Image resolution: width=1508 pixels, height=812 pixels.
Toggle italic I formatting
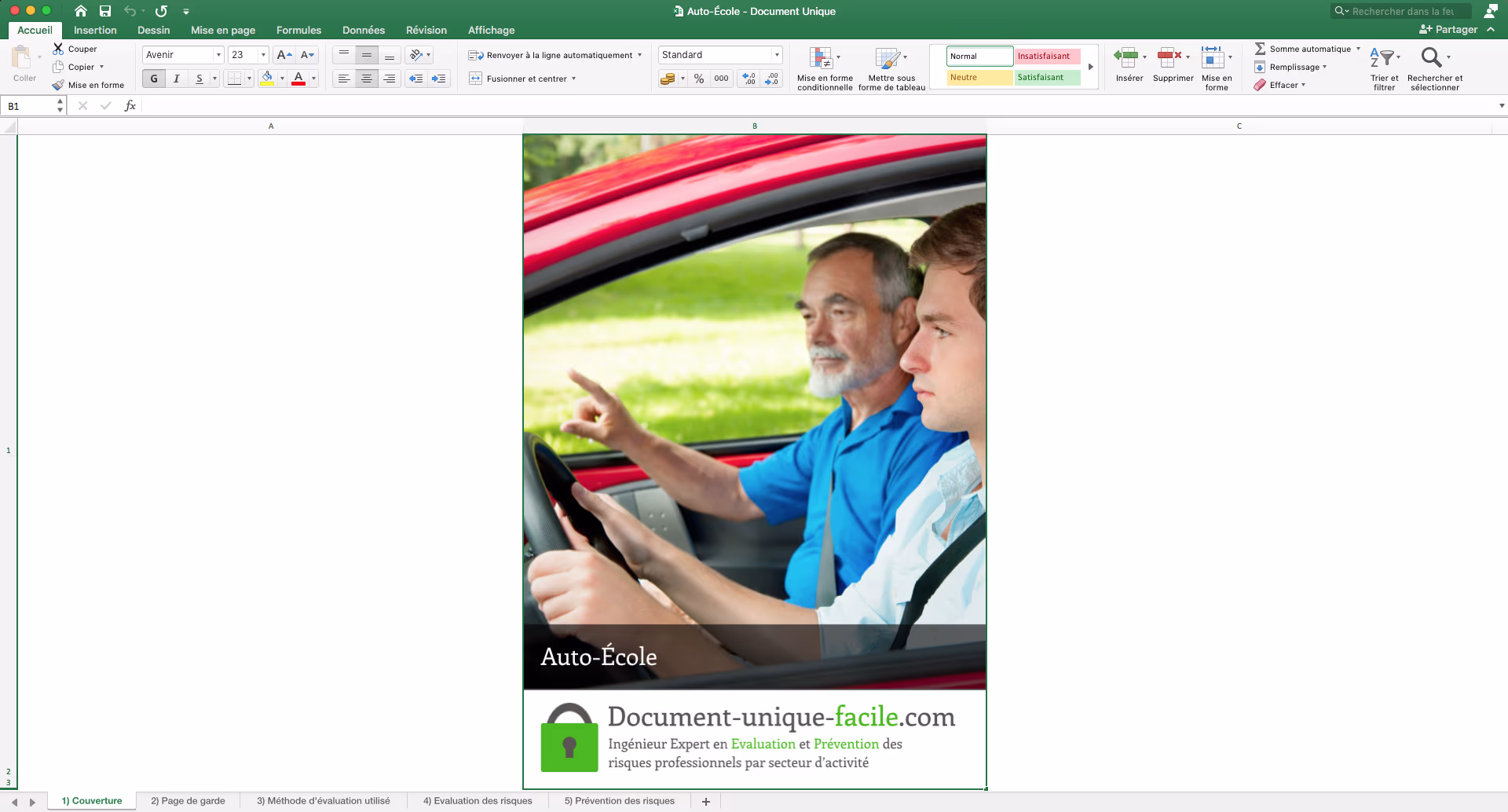click(x=177, y=79)
